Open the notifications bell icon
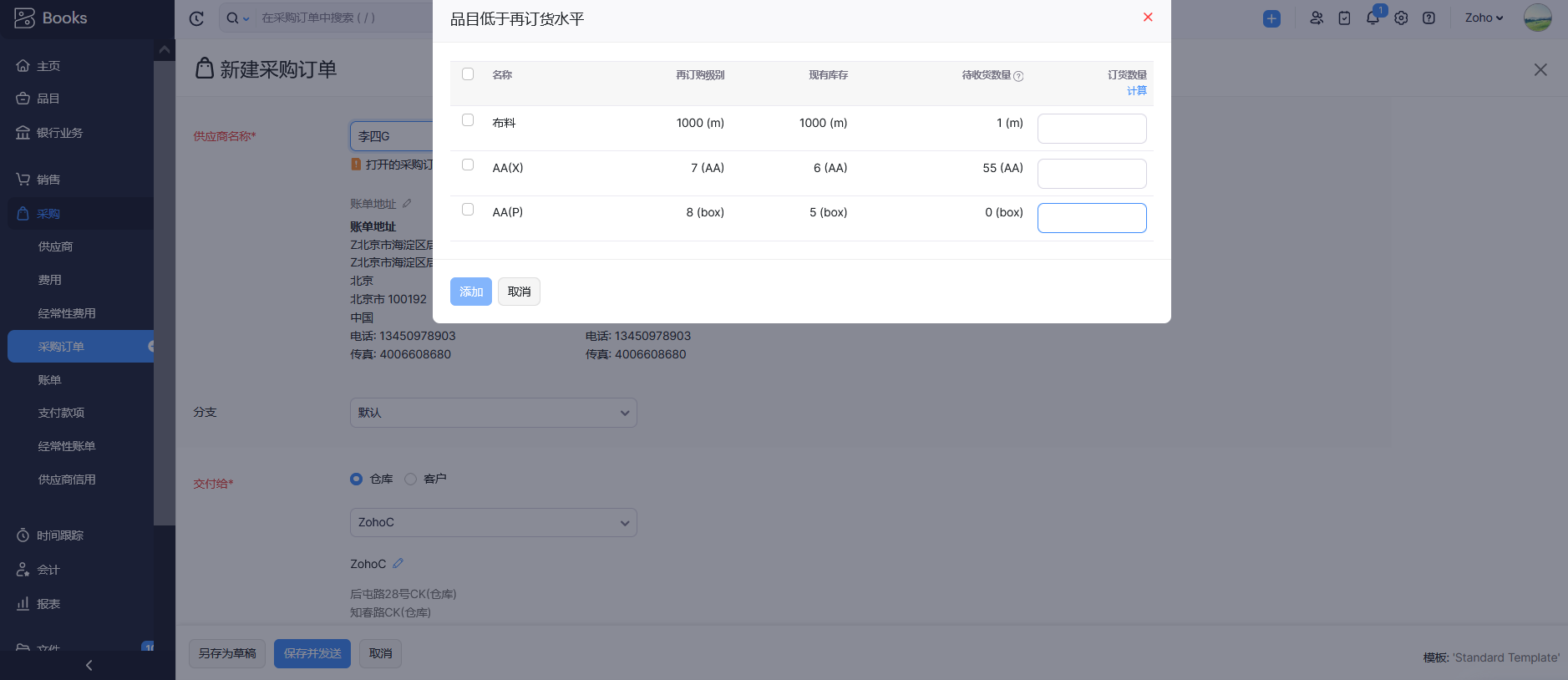This screenshot has height=680, width=1568. pyautogui.click(x=1373, y=18)
